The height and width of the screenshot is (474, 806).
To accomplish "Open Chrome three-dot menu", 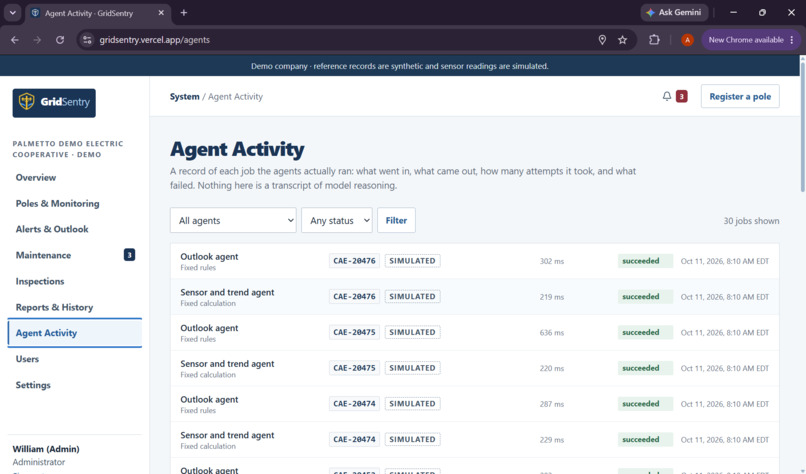I will [x=792, y=40].
